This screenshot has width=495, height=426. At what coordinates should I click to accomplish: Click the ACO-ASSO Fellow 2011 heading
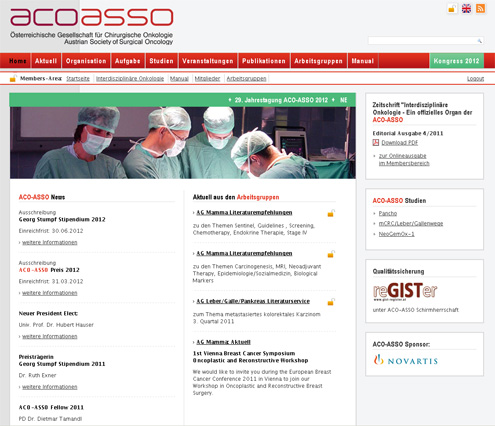click(x=51, y=407)
